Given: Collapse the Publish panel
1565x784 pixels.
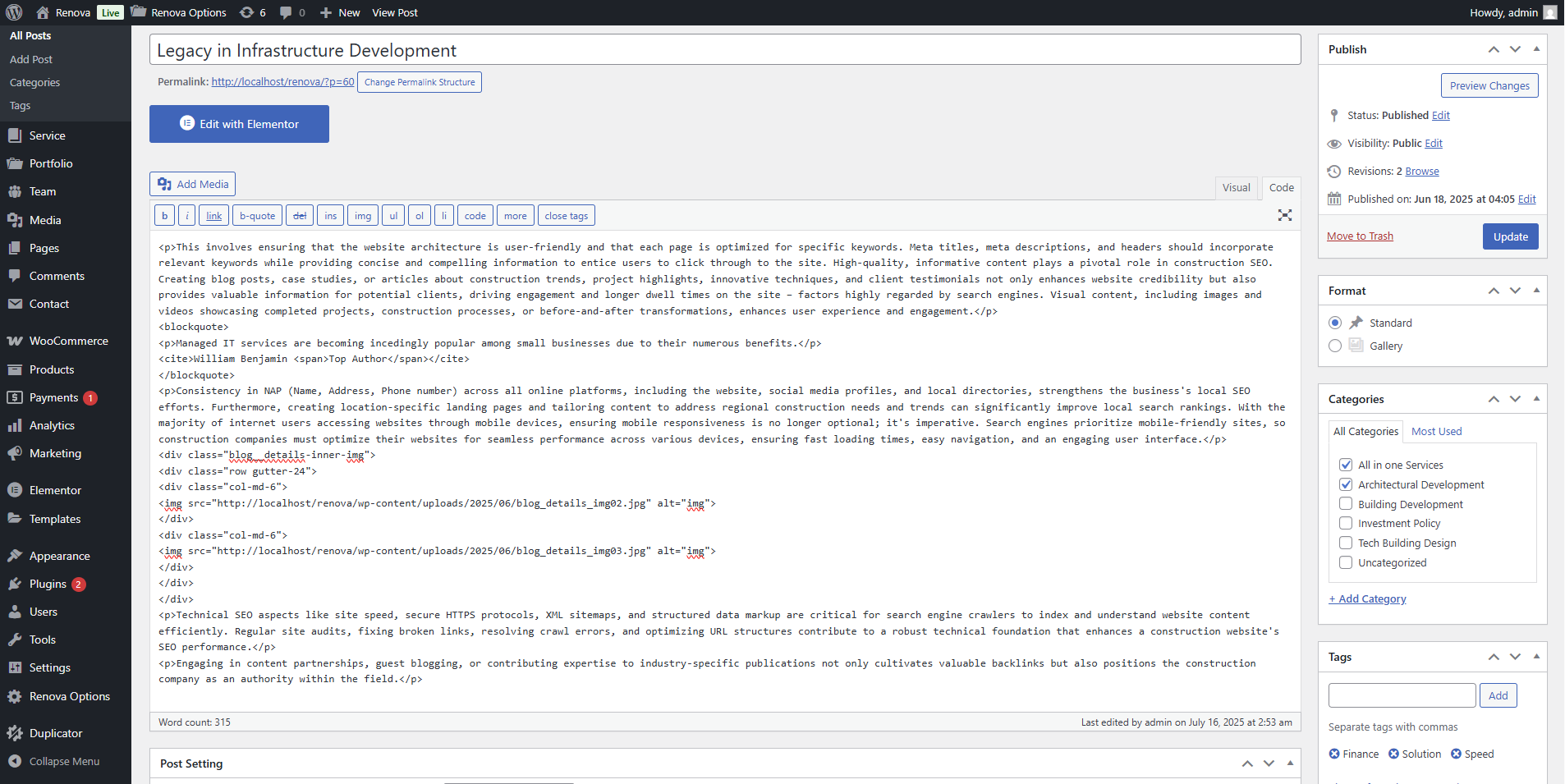Looking at the screenshot, I should point(1536,49).
